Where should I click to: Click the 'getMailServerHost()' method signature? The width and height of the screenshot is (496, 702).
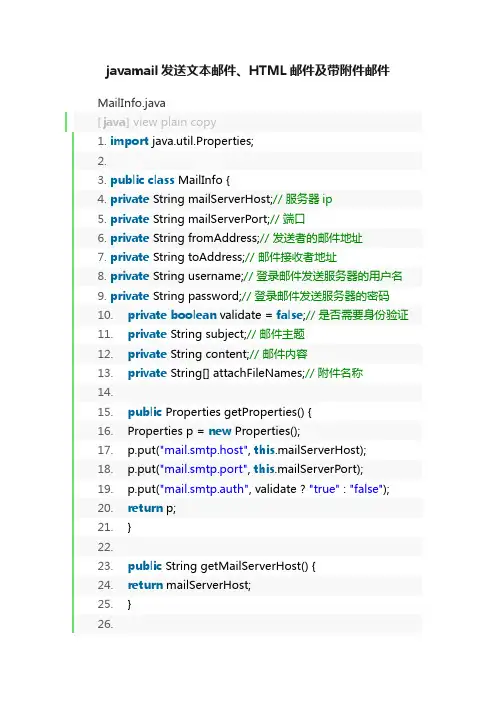tap(222, 566)
